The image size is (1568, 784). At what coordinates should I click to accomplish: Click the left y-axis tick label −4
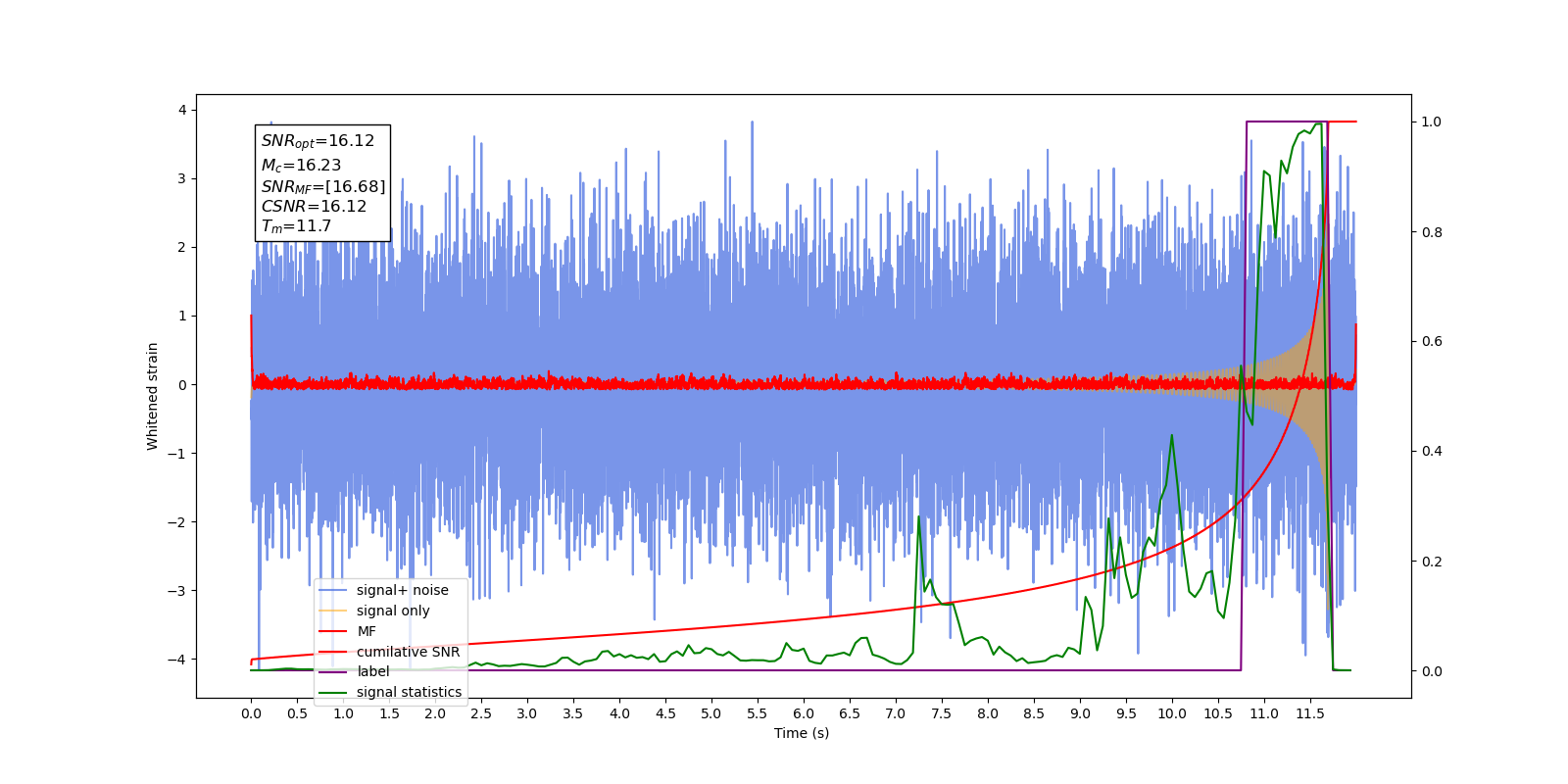pyautogui.click(x=177, y=659)
